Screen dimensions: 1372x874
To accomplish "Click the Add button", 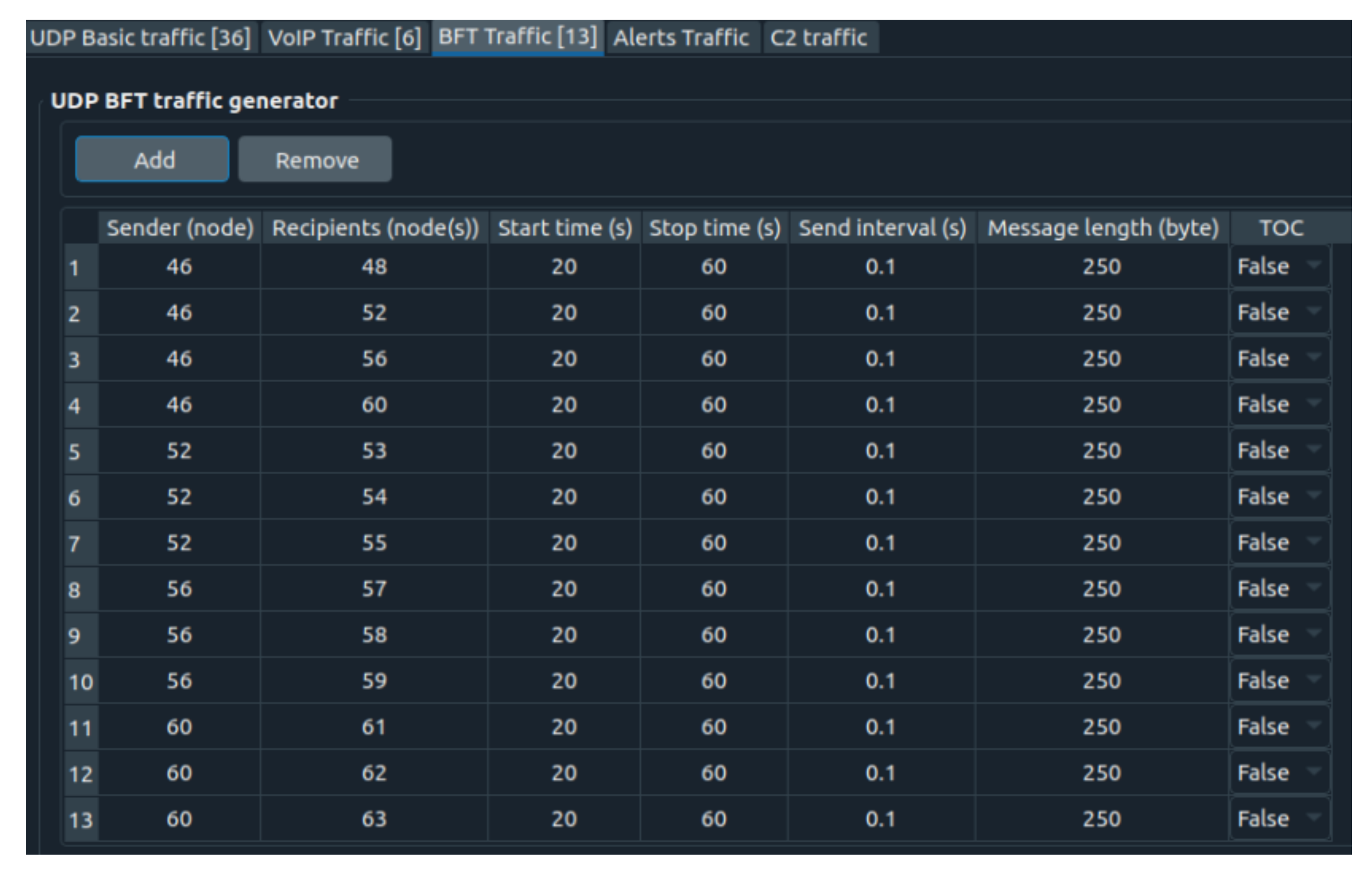I will (152, 160).
